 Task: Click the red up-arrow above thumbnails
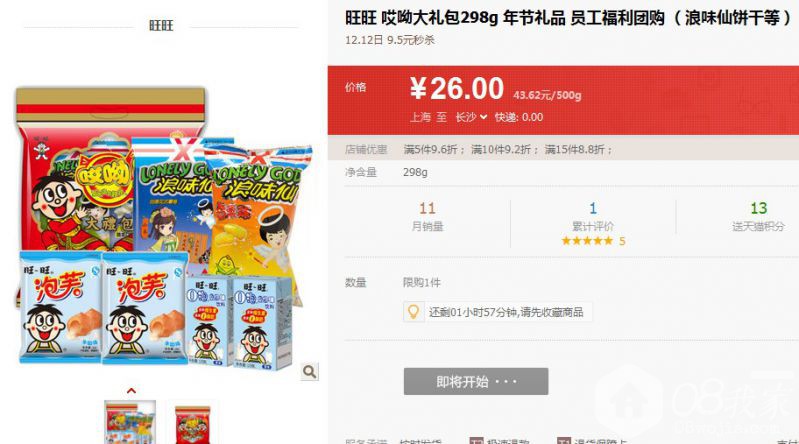(x=131, y=390)
